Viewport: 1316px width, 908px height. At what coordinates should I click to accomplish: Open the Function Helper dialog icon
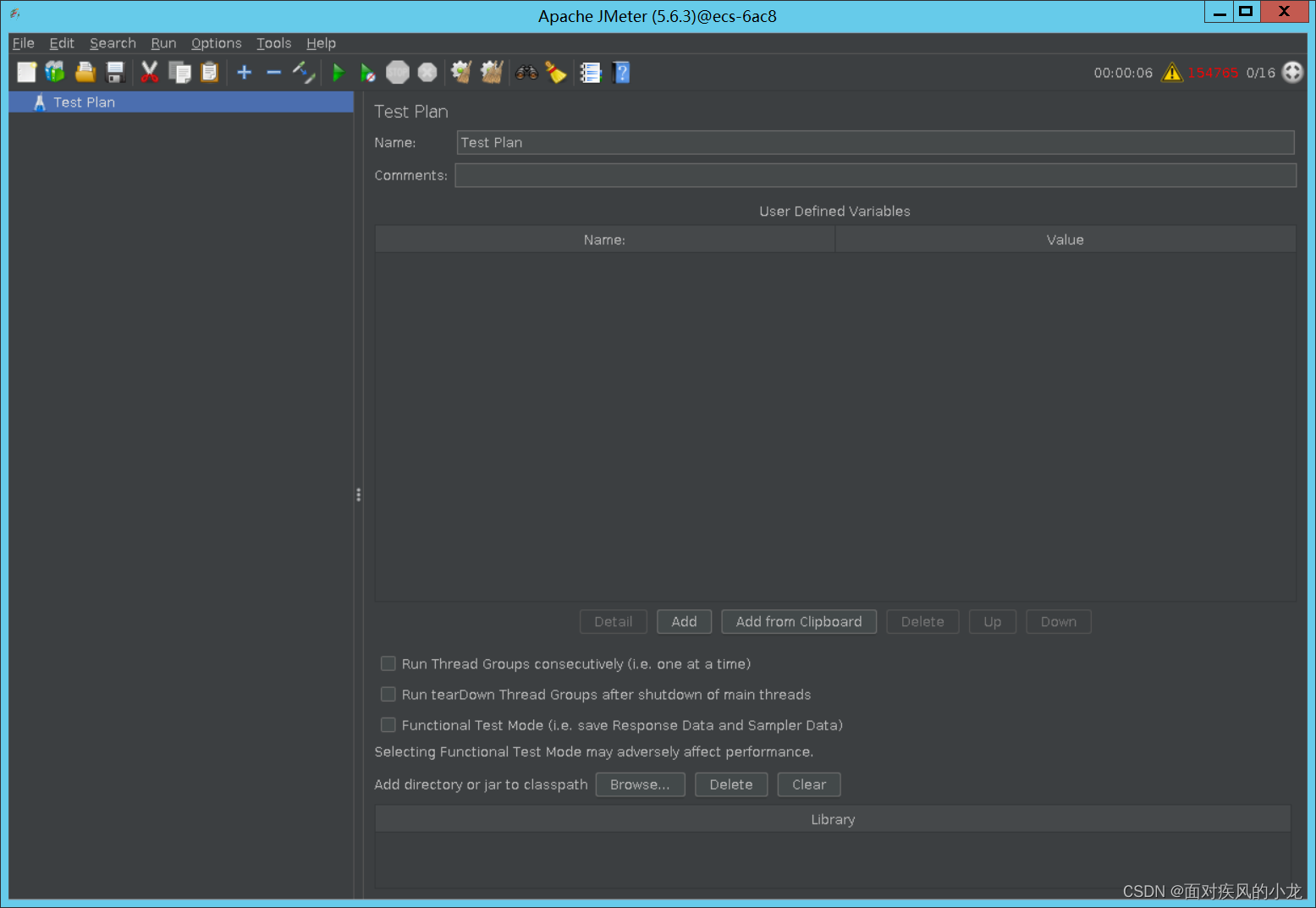coord(591,72)
